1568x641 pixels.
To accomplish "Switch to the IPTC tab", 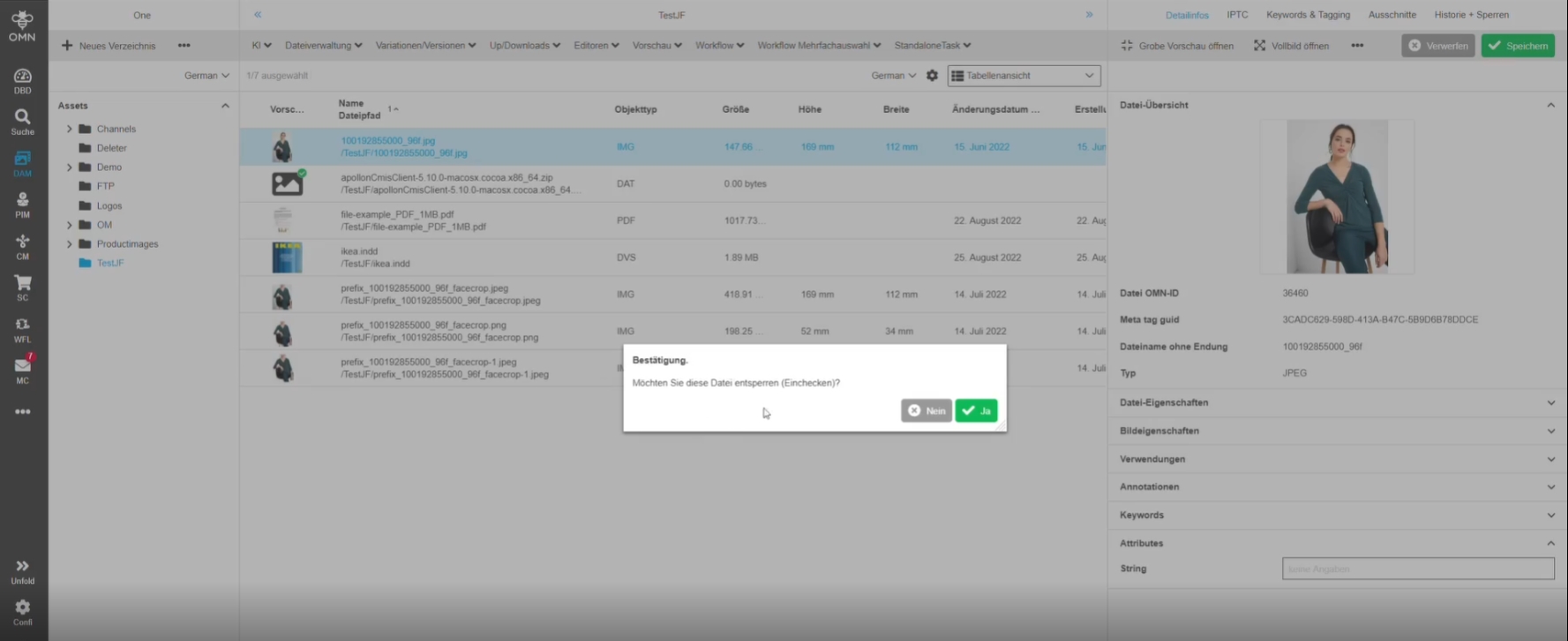I will point(1237,15).
